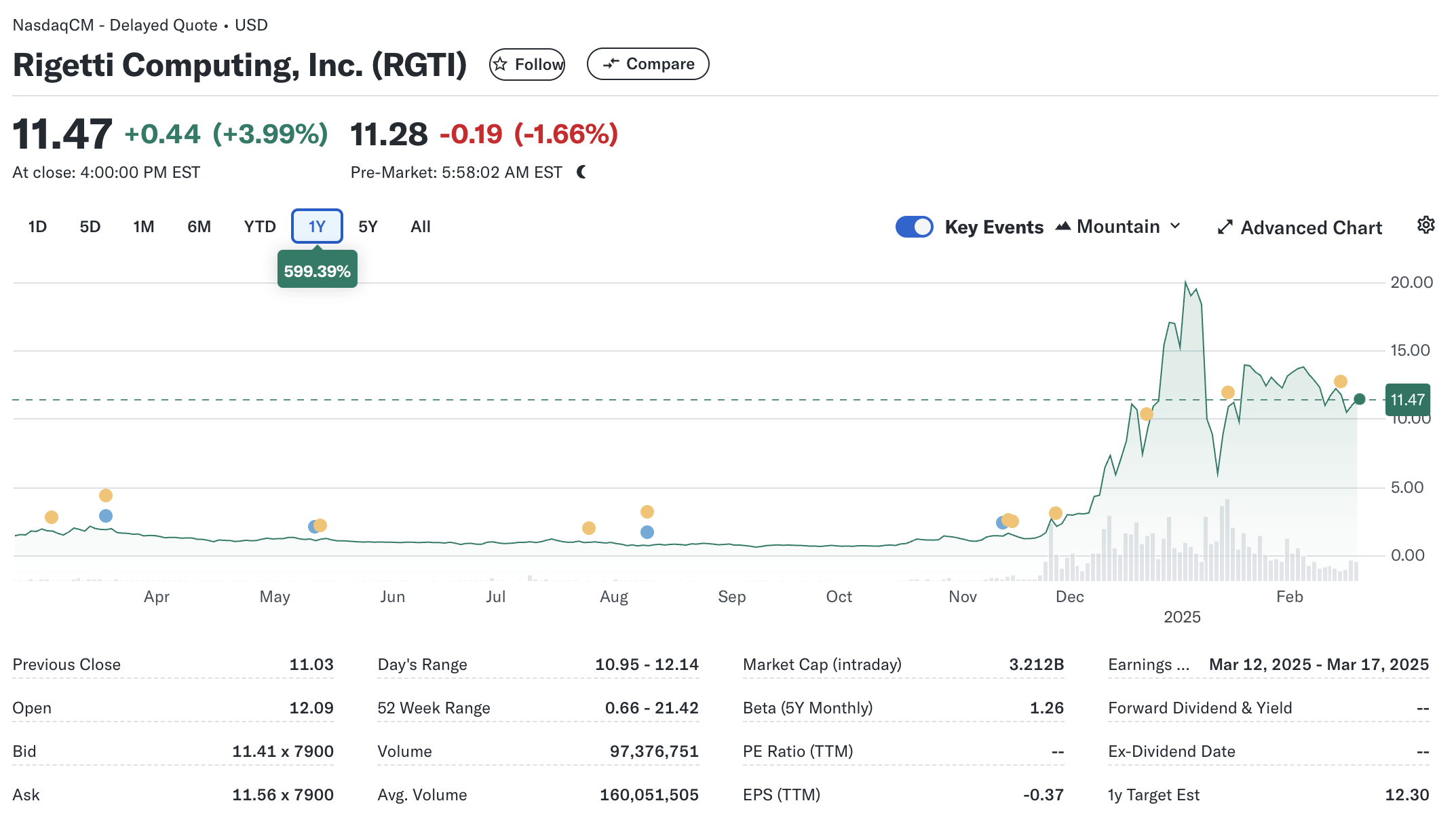Click the green current-price dot on chart line
This screenshot has width=1456, height=820.
(1359, 399)
